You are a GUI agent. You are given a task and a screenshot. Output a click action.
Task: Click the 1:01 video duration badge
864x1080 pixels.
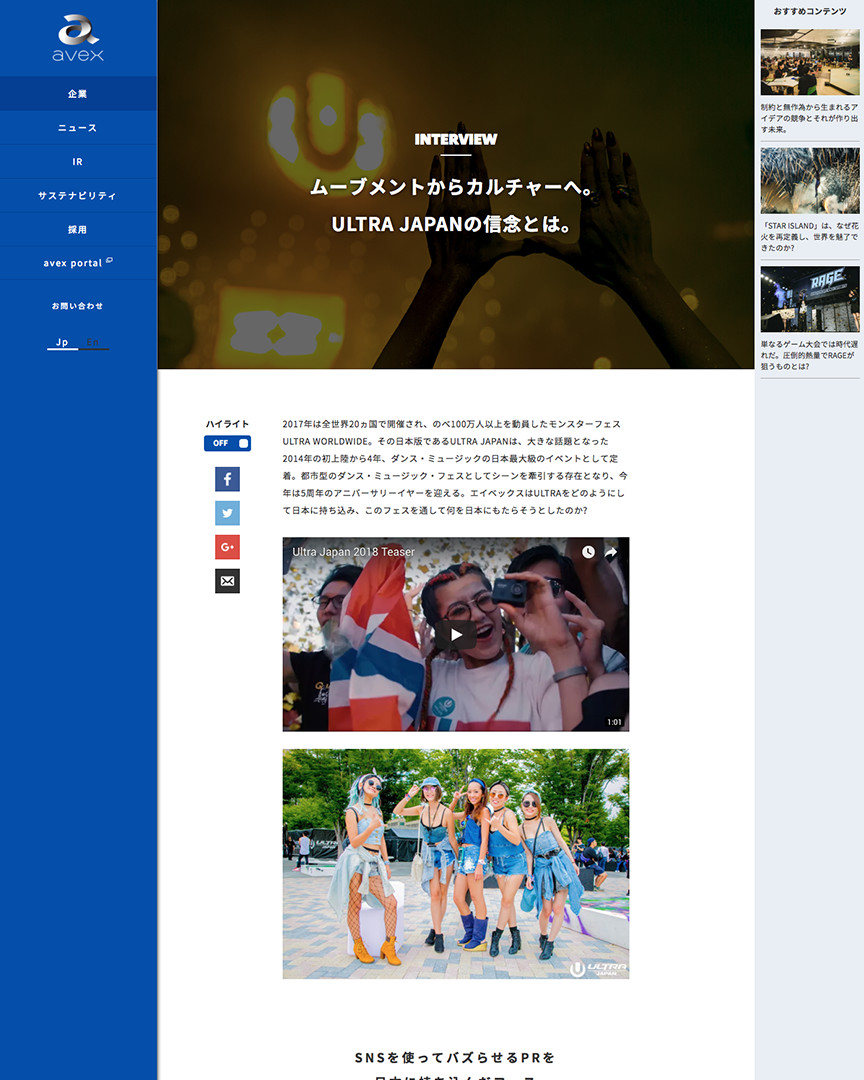click(x=615, y=722)
